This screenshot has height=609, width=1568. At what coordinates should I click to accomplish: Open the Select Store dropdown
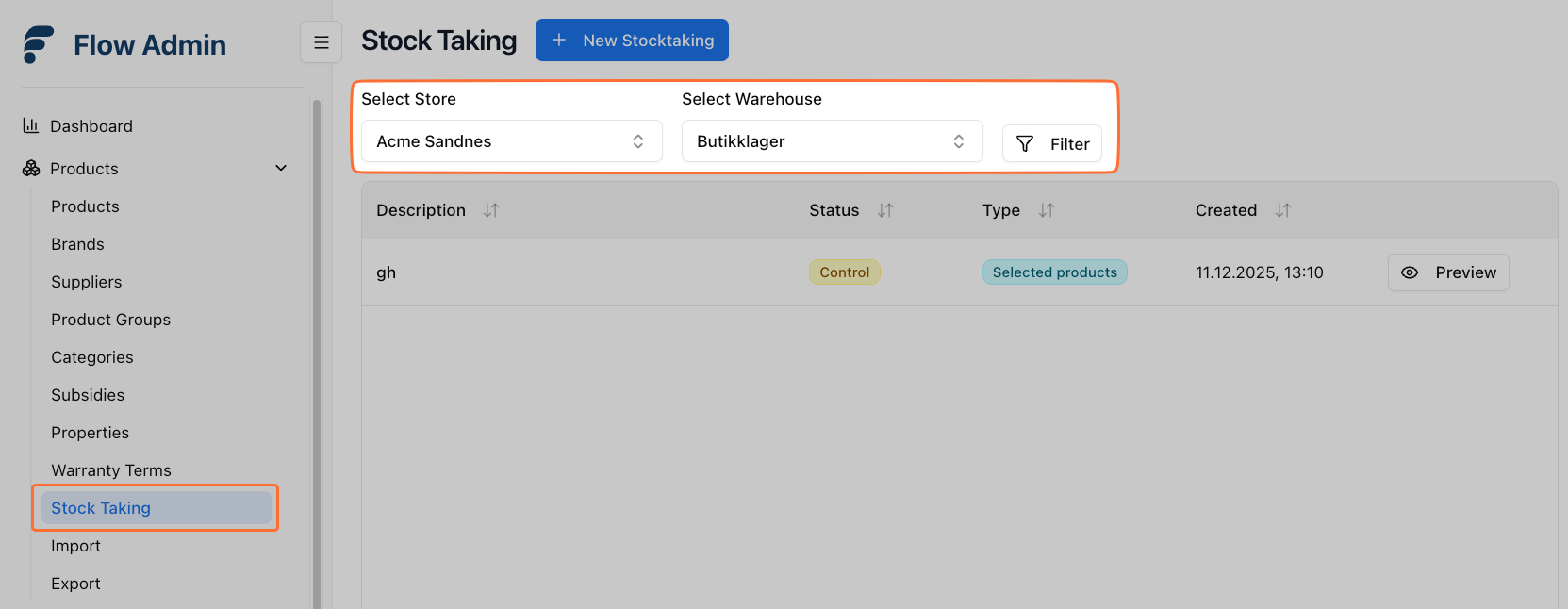511,141
